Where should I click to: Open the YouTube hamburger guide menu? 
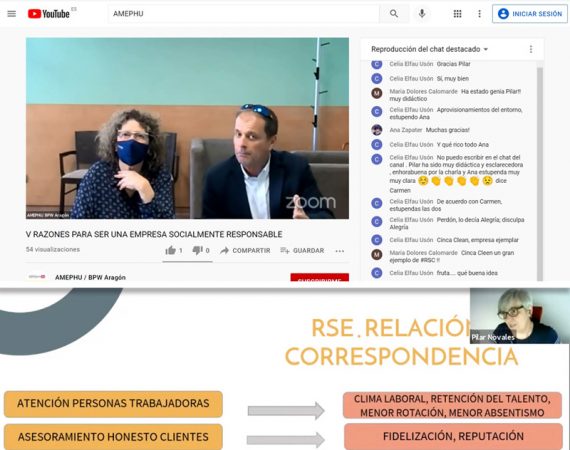pyautogui.click(x=12, y=14)
